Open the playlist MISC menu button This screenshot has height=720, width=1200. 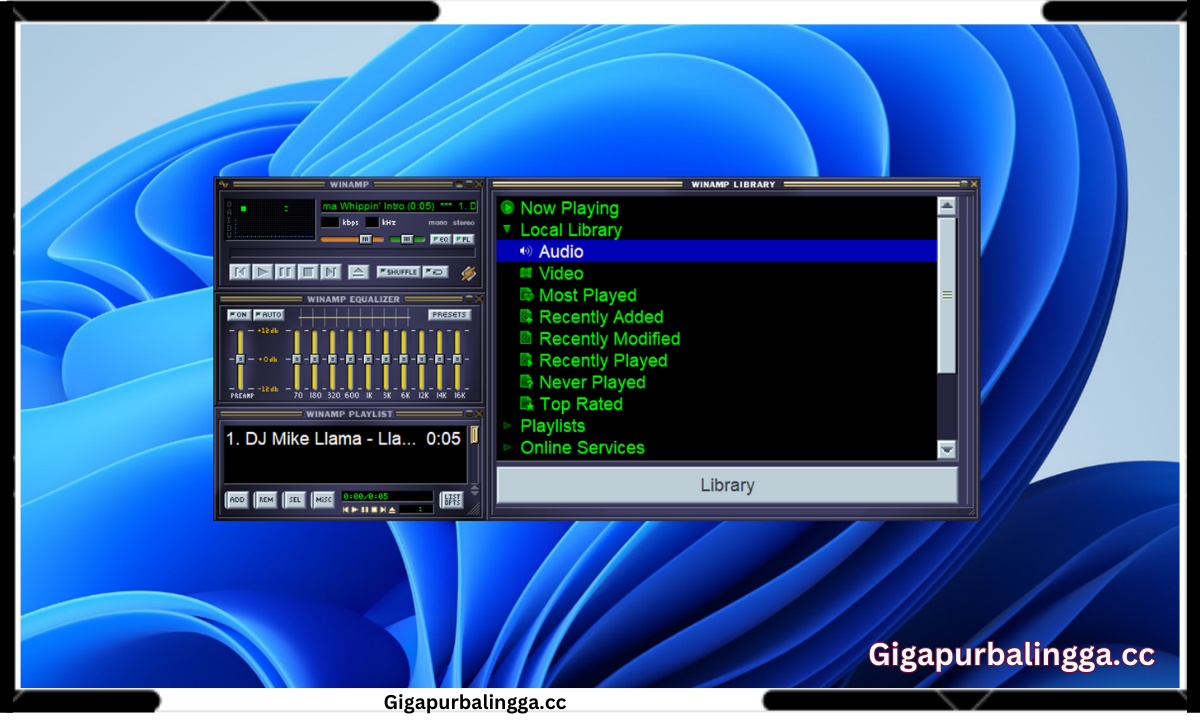coord(323,499)
